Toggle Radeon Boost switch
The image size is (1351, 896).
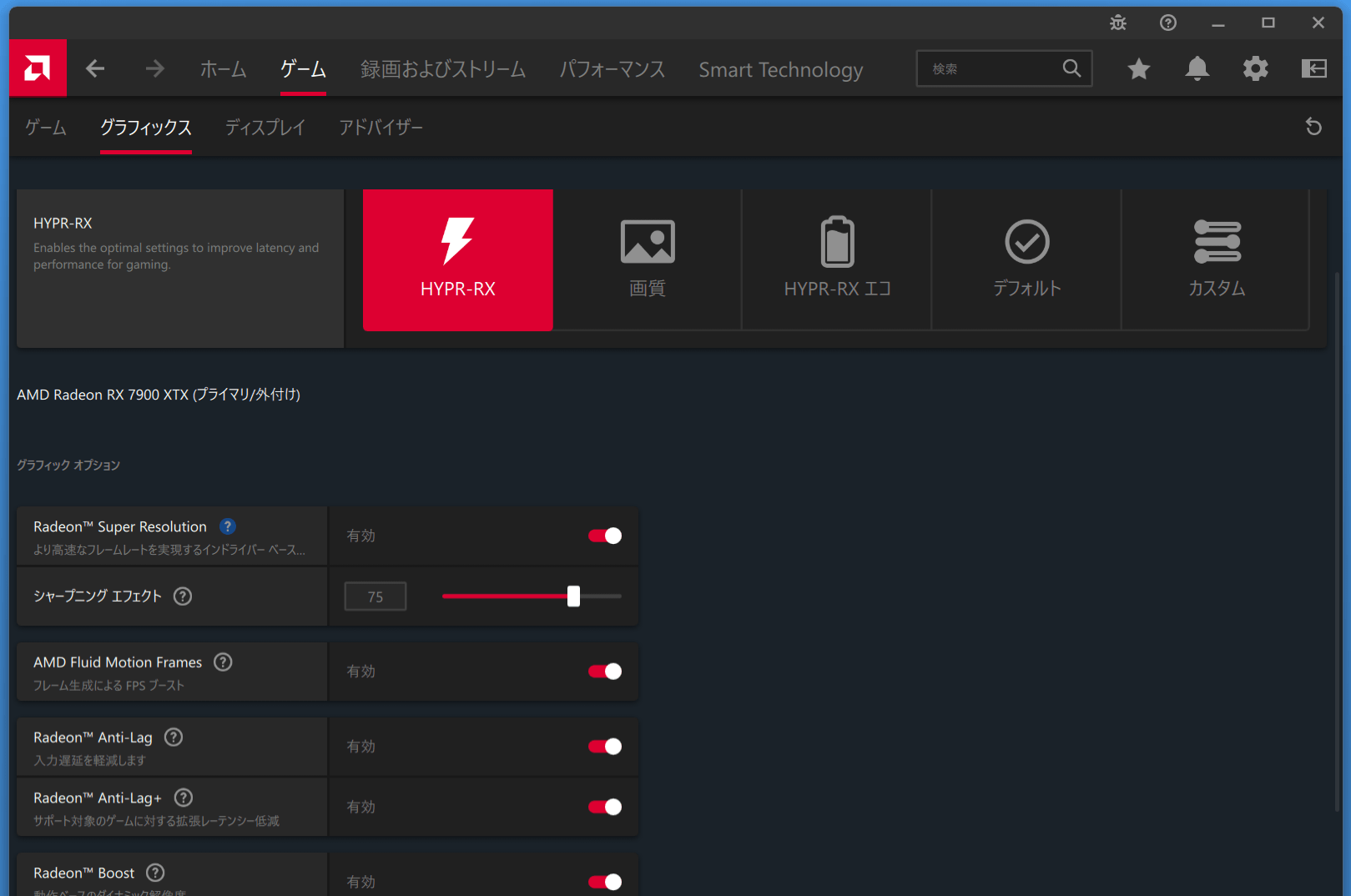(605, 882)
